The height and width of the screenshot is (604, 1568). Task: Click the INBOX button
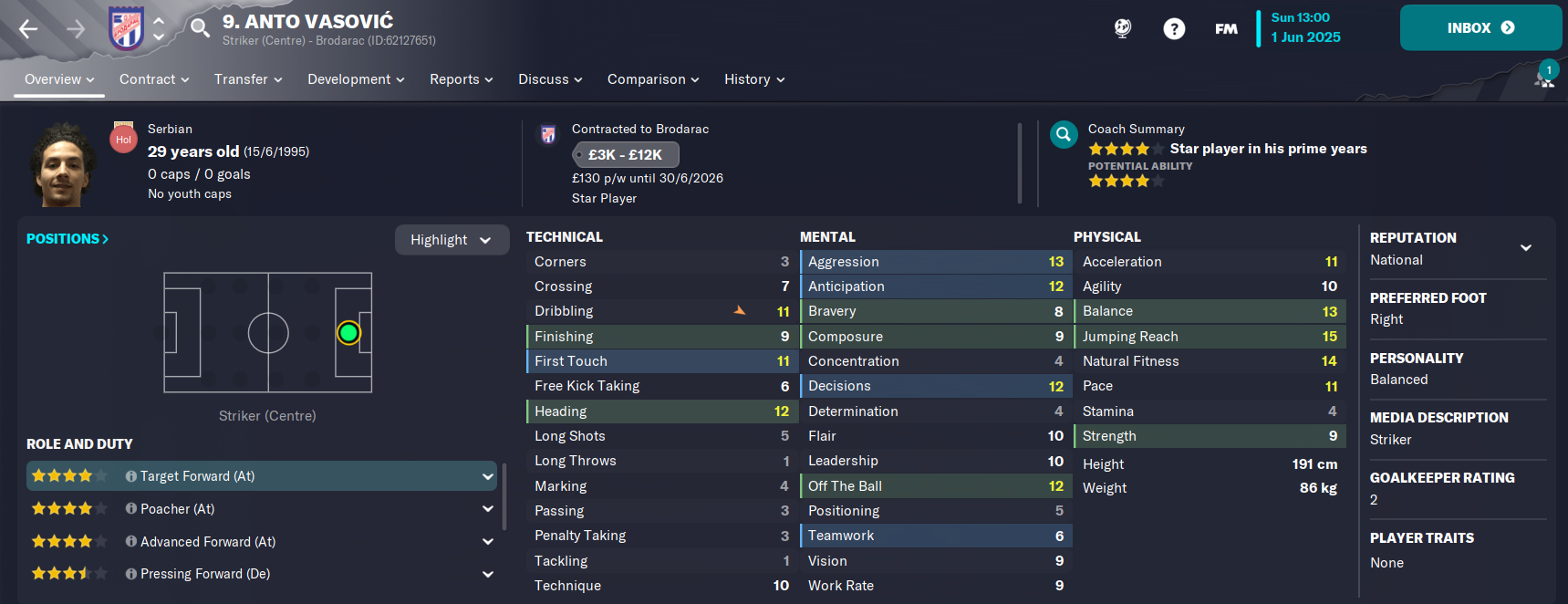[1480, 27]
